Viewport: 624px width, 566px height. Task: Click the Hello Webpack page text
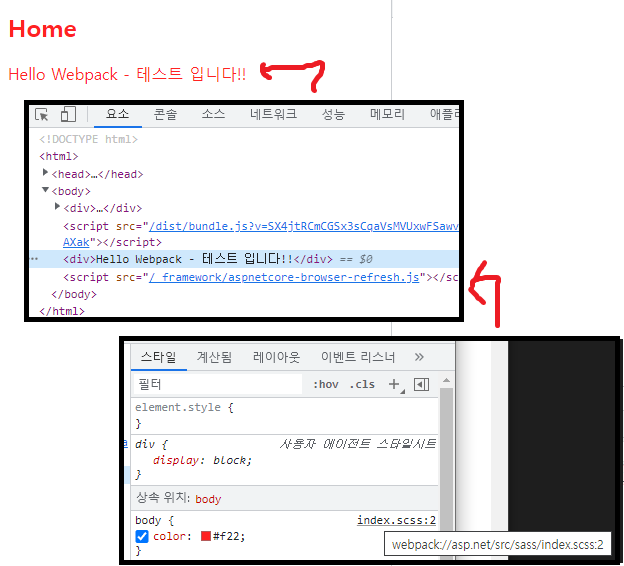point(127,74)
